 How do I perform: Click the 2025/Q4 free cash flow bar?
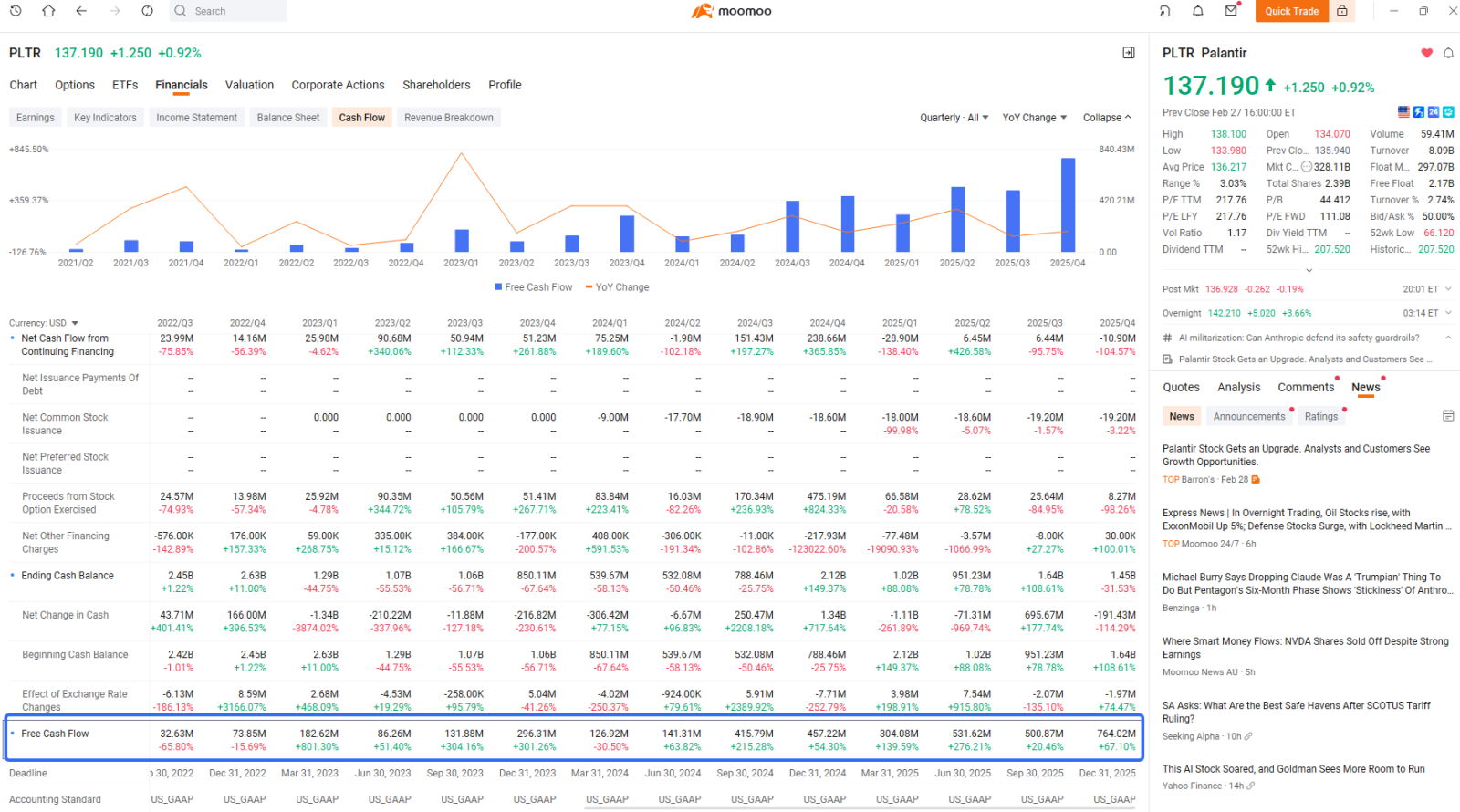coord(1068,204)
